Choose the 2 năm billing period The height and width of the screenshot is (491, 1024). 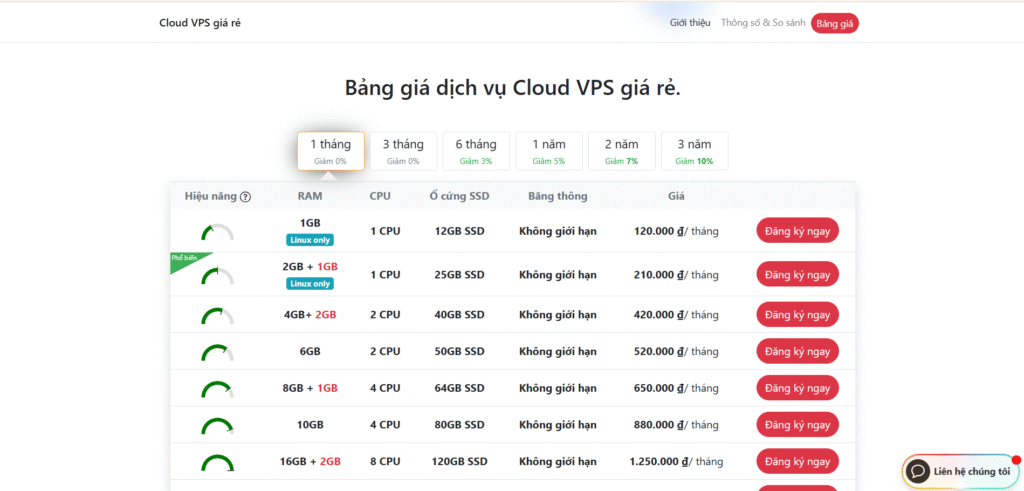(621, 151)
